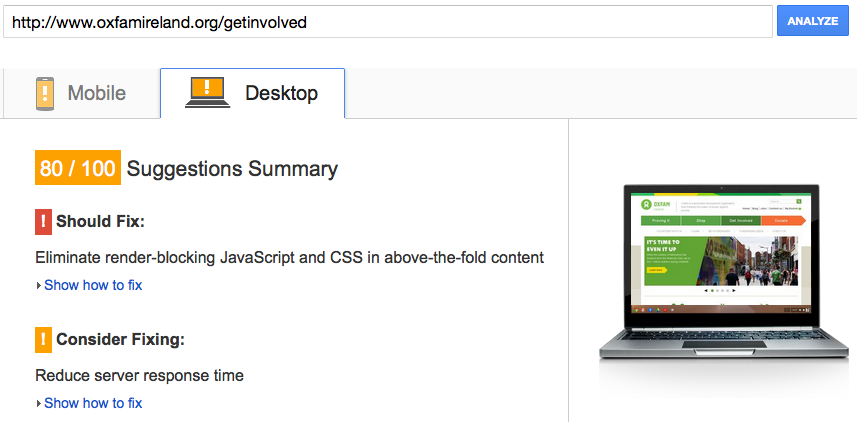Click the Mobile phone warning icon
Screen dimensions: 857x422
[44, 93]
